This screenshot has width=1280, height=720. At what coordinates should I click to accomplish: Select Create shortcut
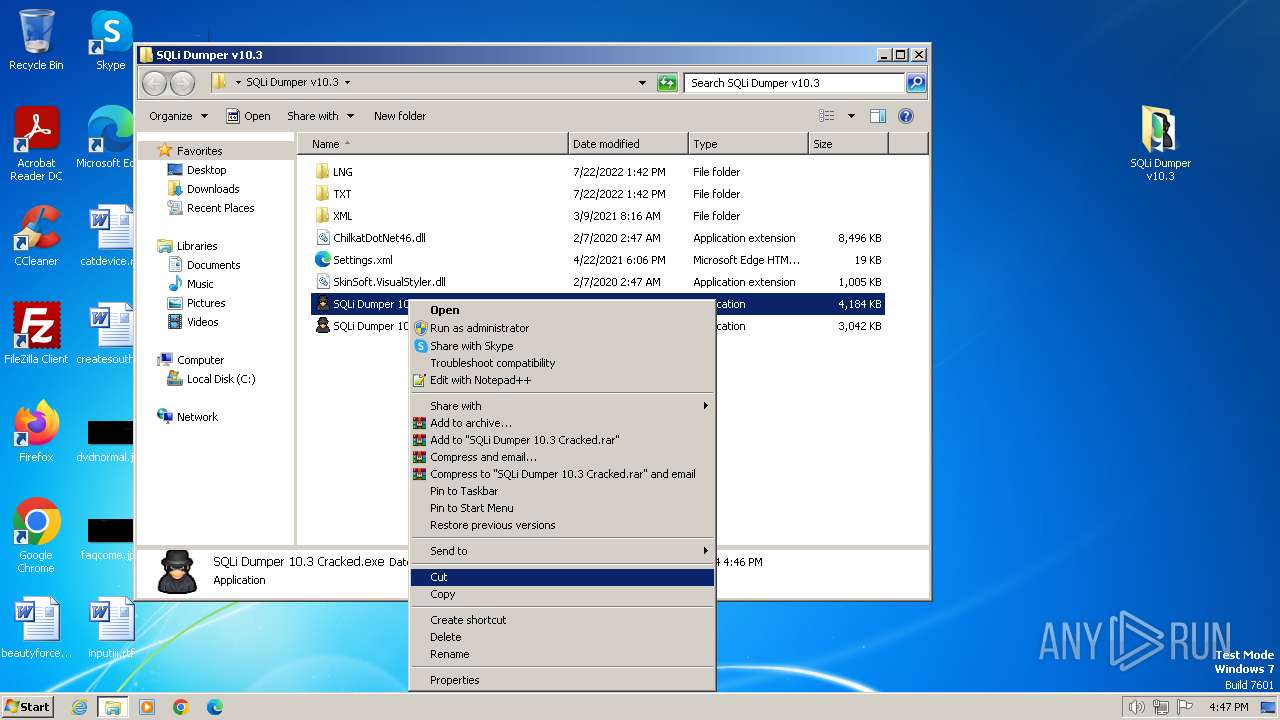click(x=562, y=620)
